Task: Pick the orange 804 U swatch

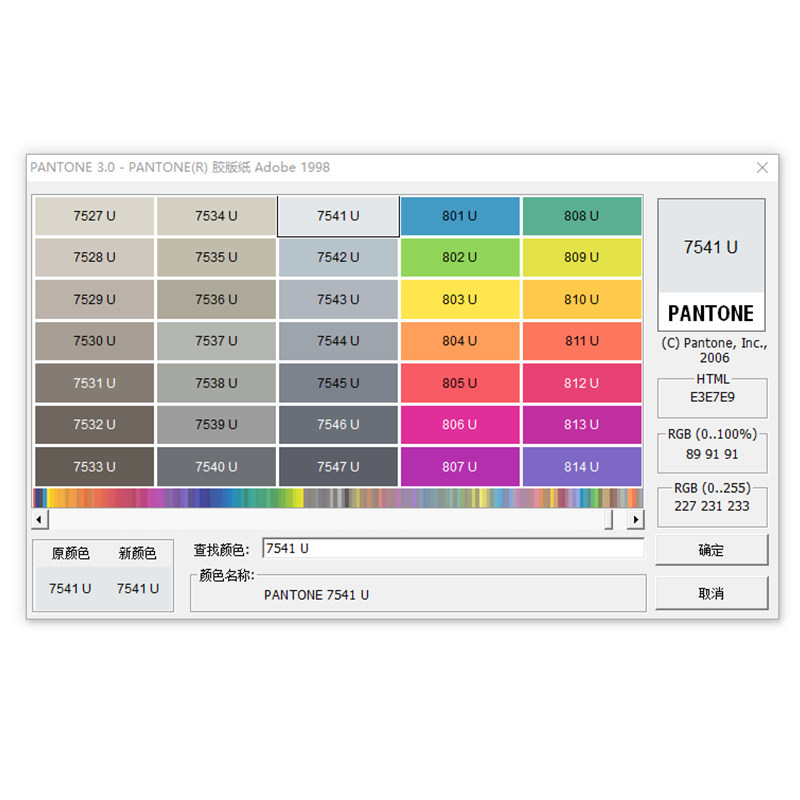Action: pyautogui.click(x=460, y=341)
